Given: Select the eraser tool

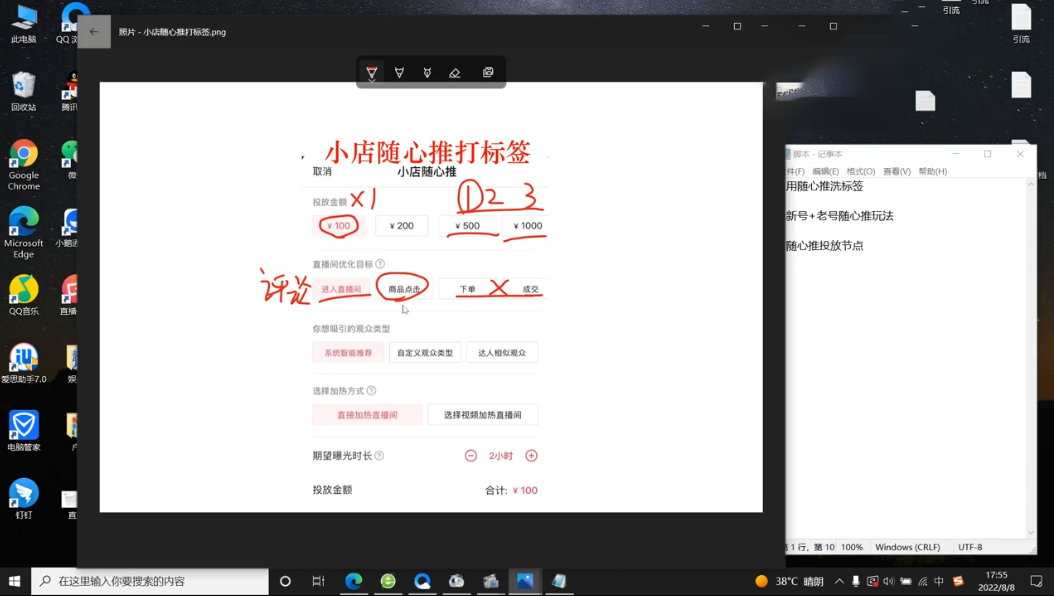Looking at the screenshot, I should click(x=455, y=72).
